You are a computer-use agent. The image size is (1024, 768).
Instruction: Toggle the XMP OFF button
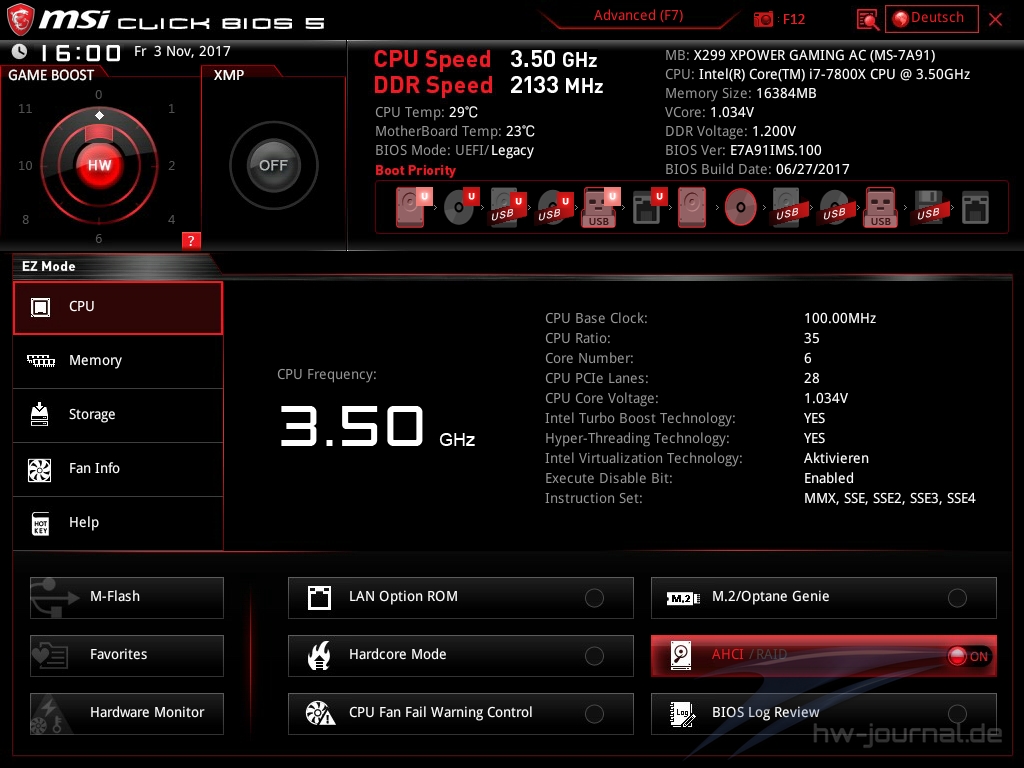tap(273, 165)
